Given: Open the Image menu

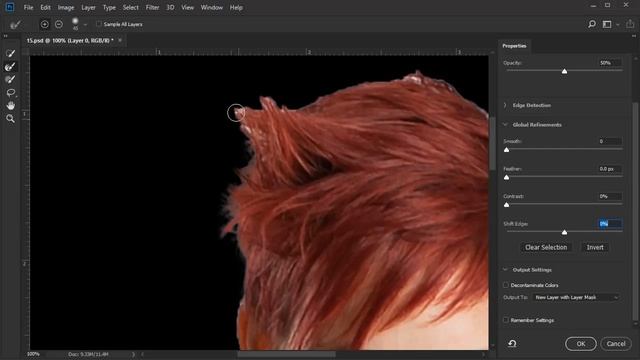Looking at the screenshot, I should pyautogui.click(x=66, y=7).
